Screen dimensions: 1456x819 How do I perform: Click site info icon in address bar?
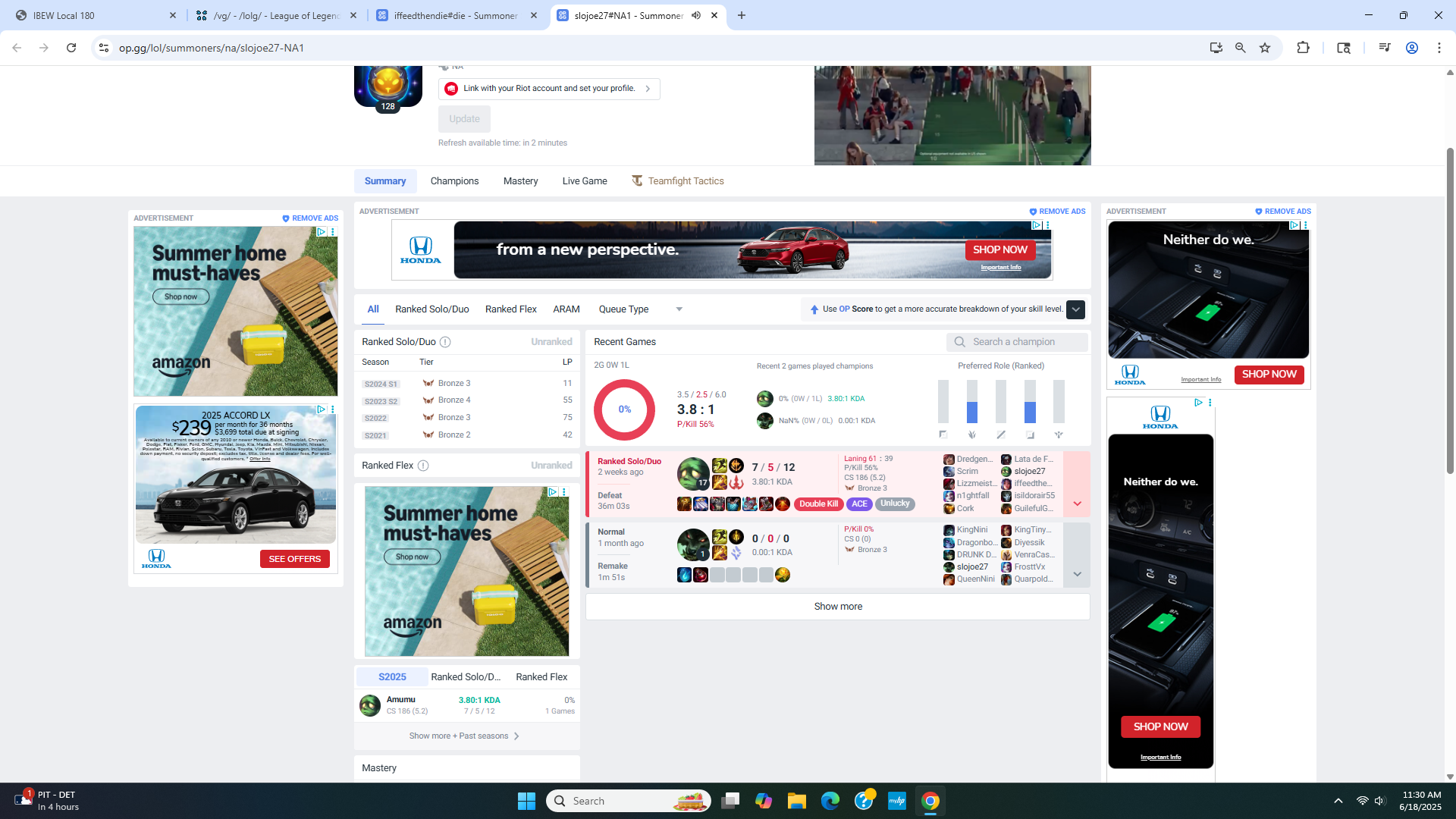coord(104,48)
